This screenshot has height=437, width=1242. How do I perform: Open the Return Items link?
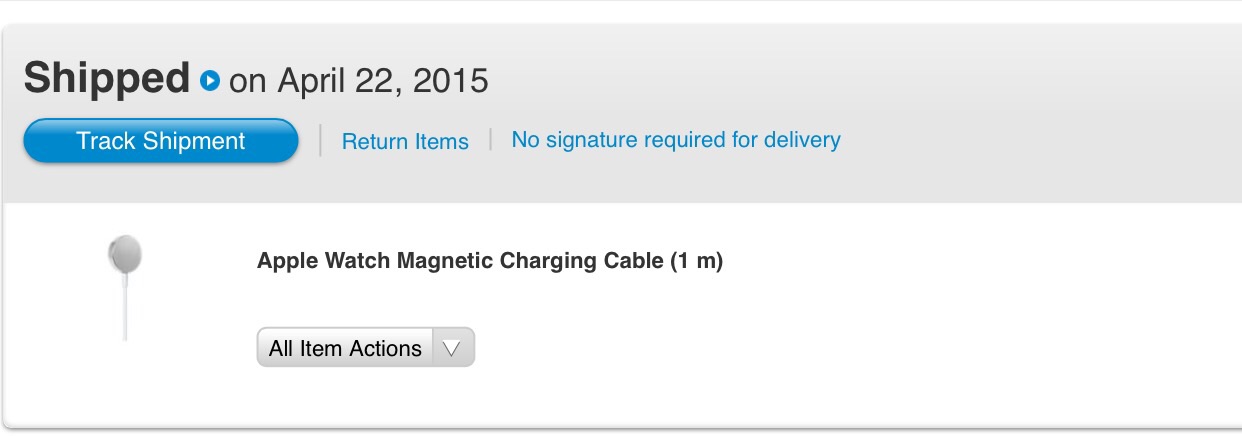point(405,142)
